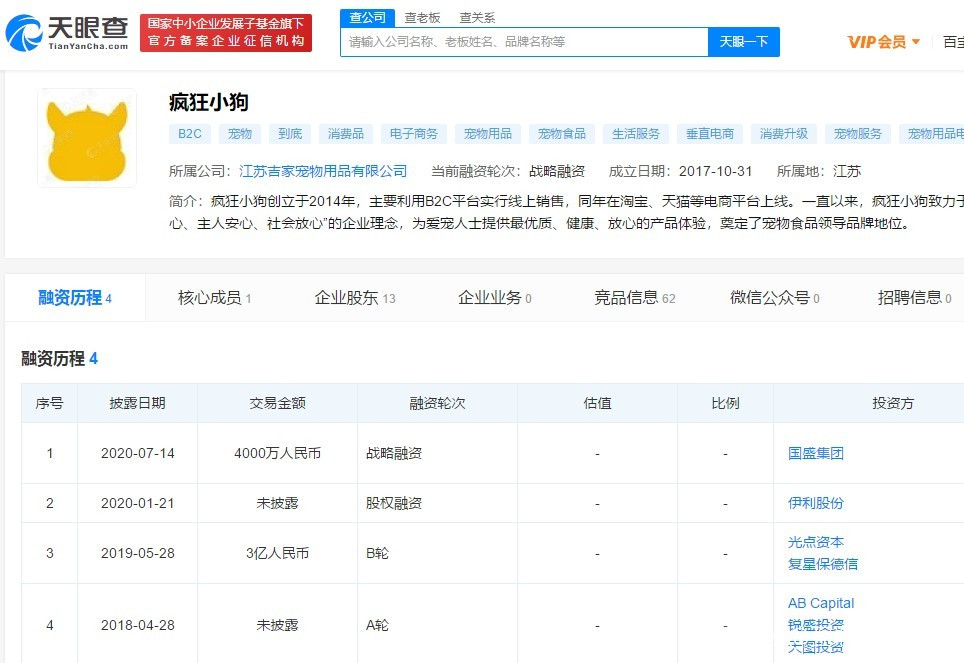Select the 宠物食品 tag
Viewport: 964px width, 663px height.
[563, 134]
